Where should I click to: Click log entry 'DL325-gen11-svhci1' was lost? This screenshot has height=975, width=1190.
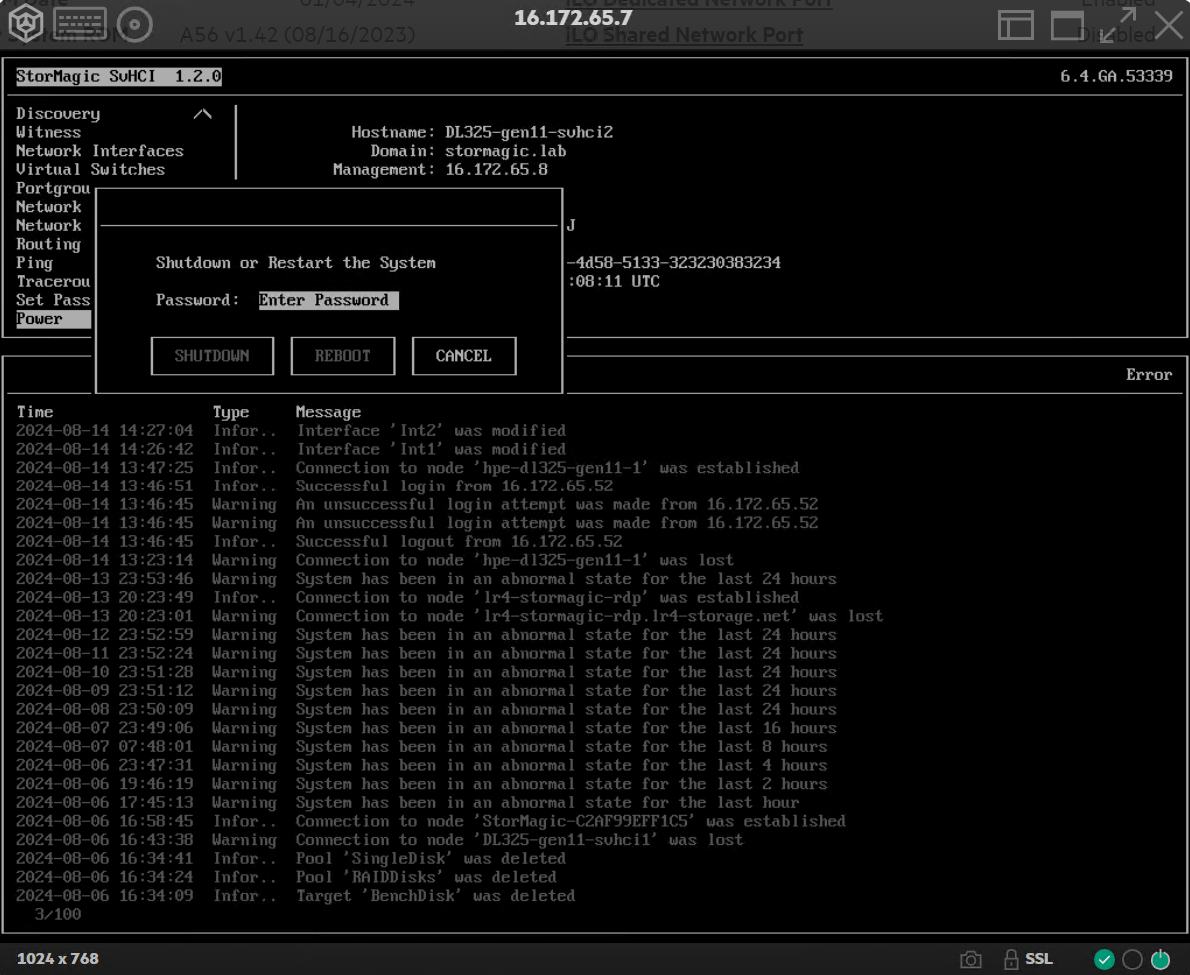[x=519, y=840]
